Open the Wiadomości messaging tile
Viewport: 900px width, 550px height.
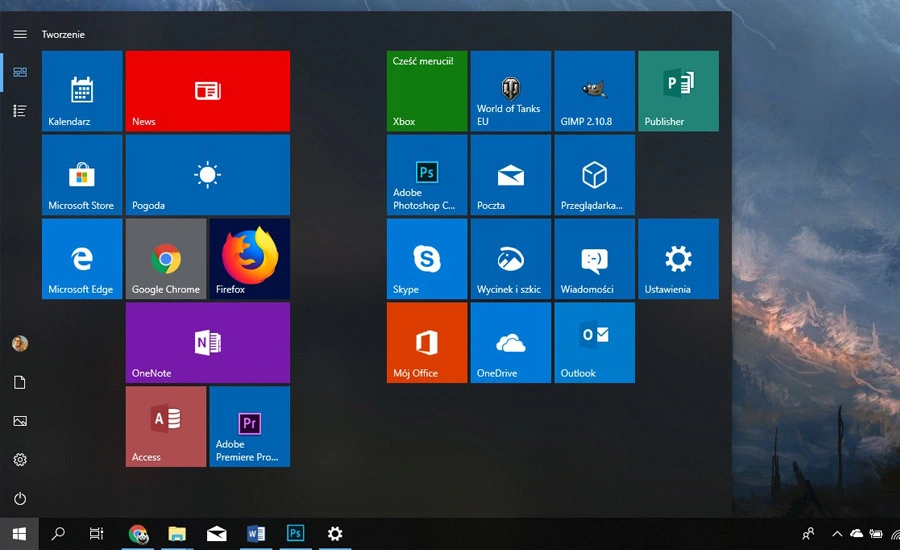tap(595, 259)
